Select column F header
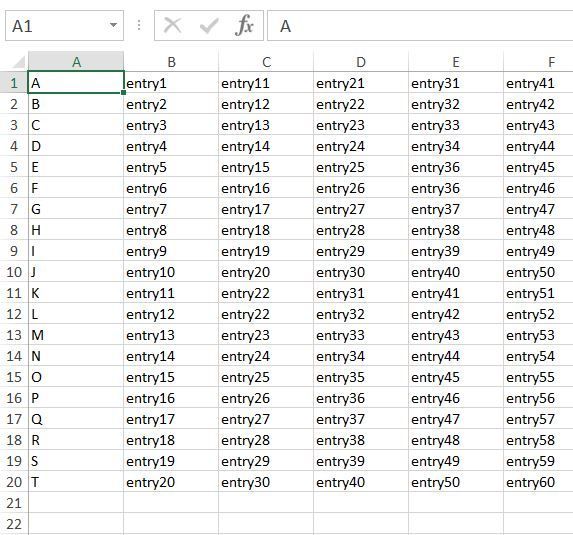Viewport: 573px width, 535px height. coord(538,62)
